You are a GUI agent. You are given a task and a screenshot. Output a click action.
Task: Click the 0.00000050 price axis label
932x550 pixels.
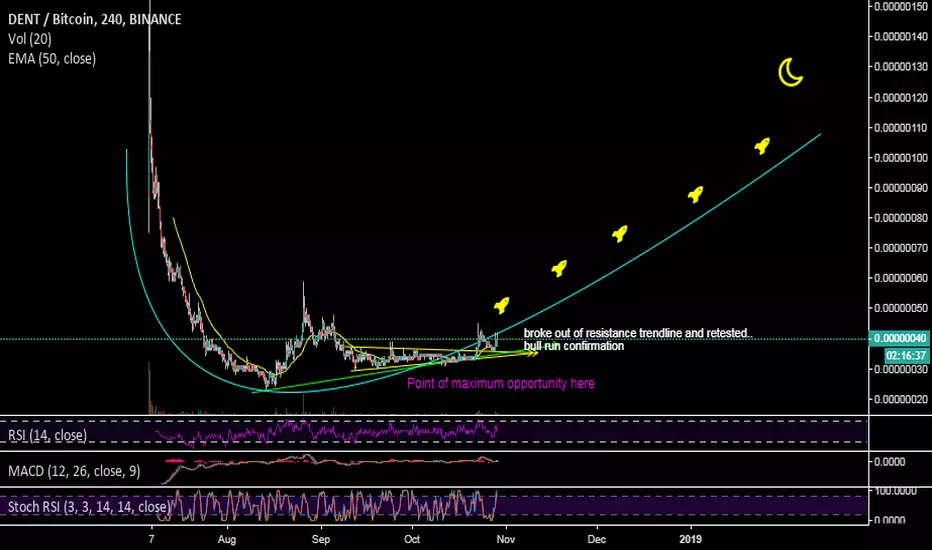[x=901, y=308]
